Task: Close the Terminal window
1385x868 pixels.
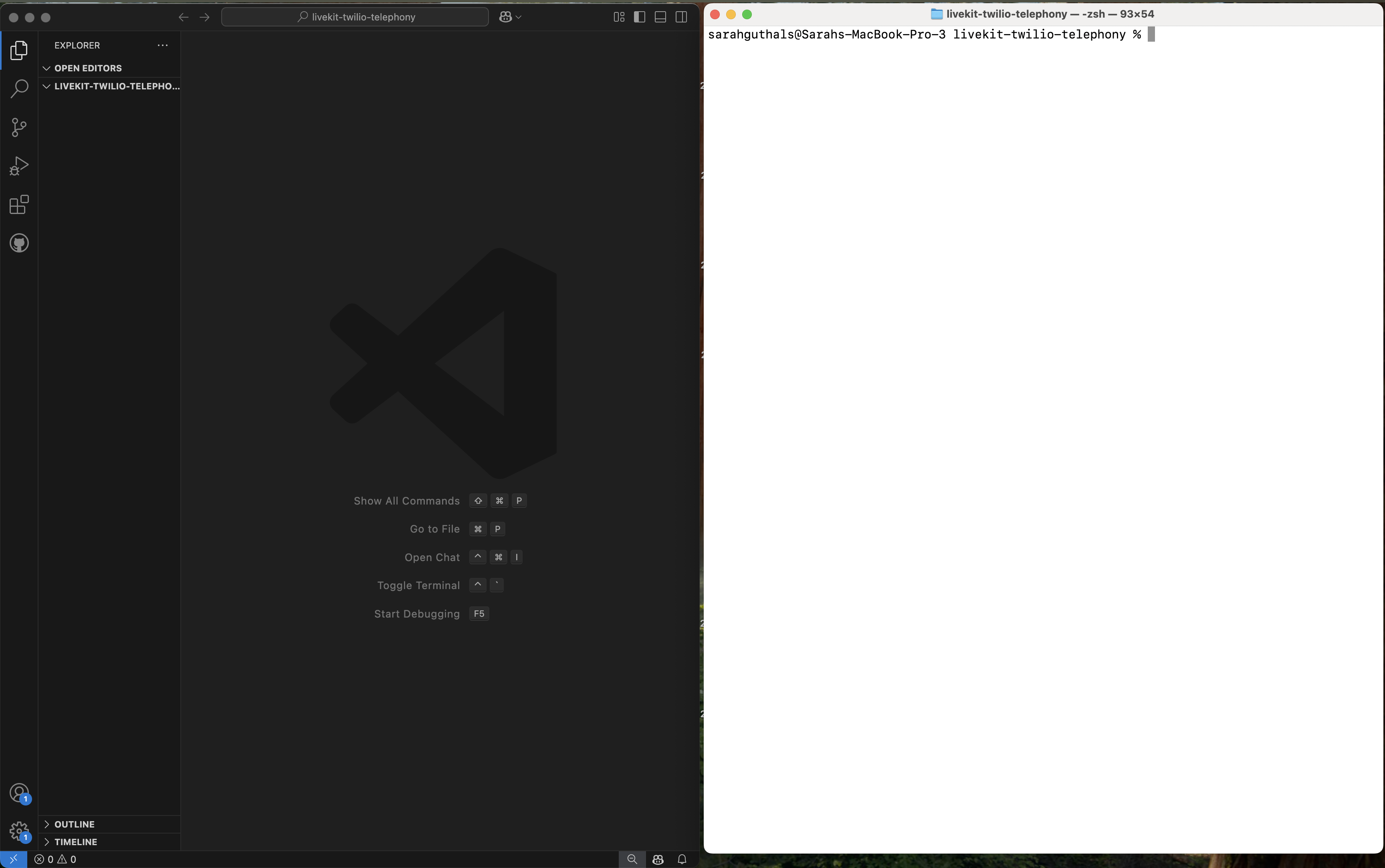Action: (715, 14)
